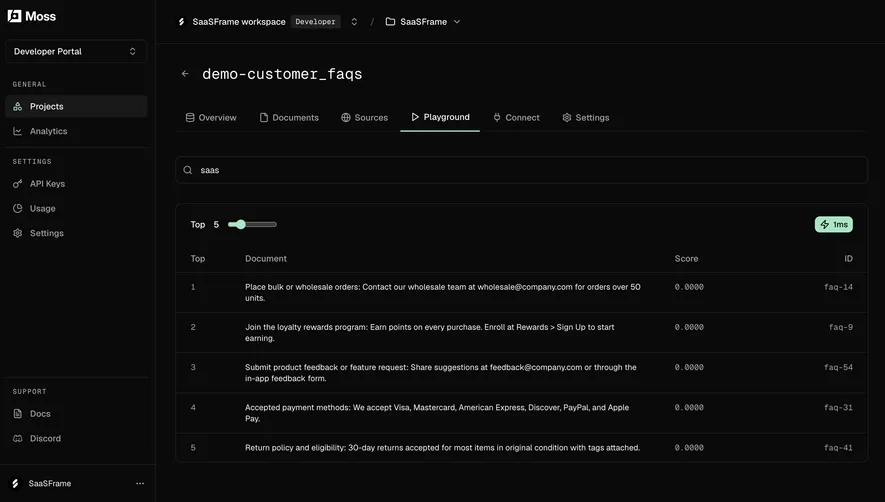Open the SaaSFrame project folder dropdown

point(423,21)
